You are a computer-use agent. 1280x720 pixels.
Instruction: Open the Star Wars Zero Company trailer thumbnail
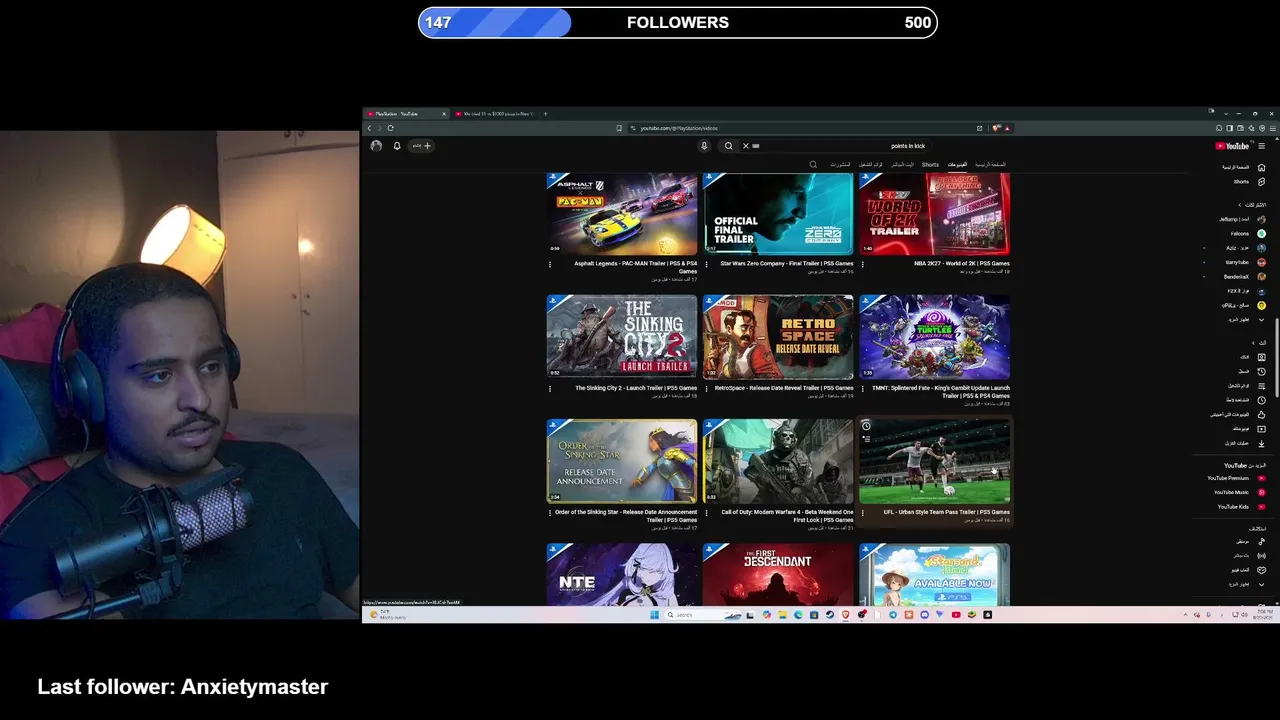click(778, 214)
